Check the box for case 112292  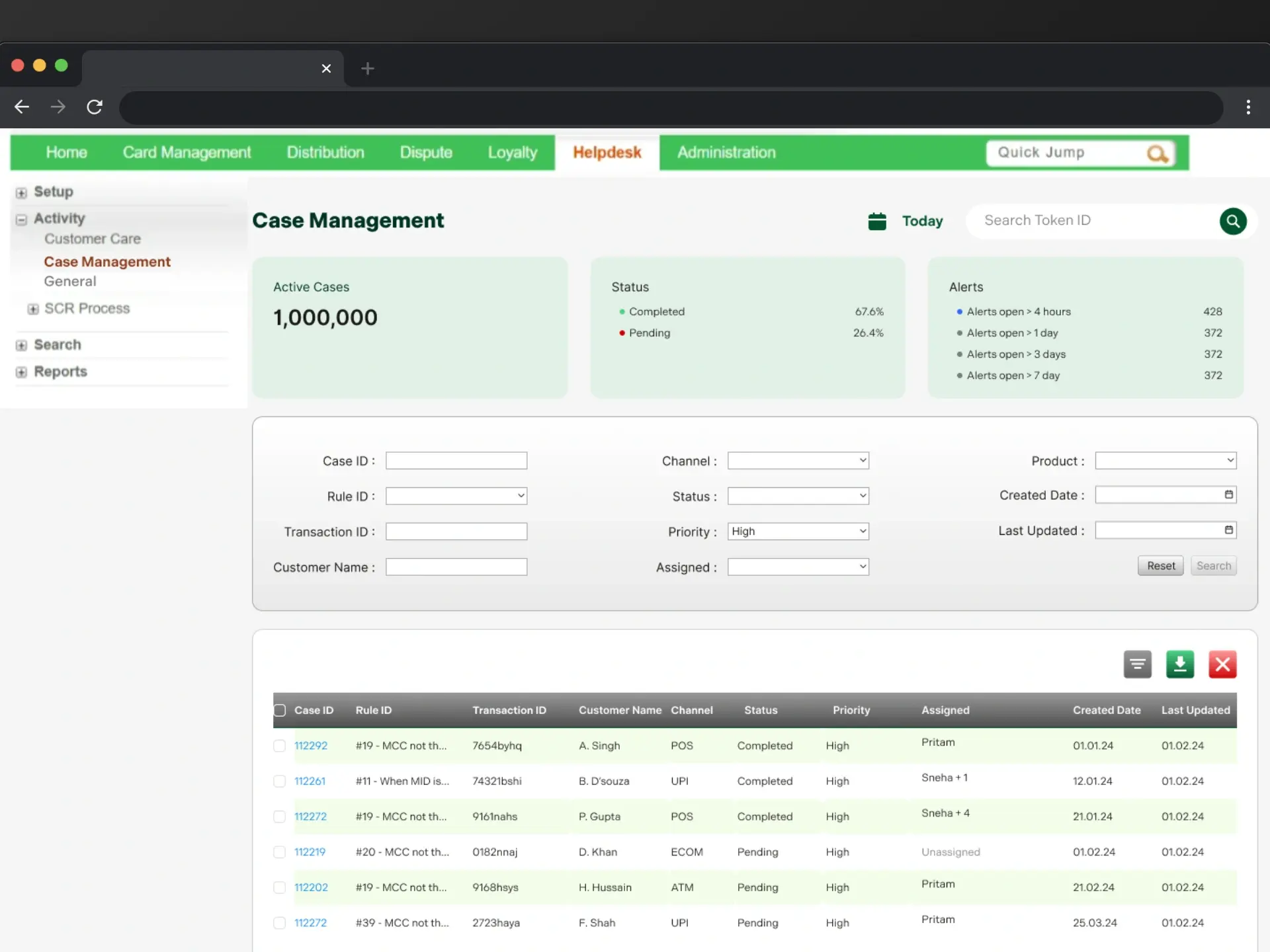[x=279, y=746]
